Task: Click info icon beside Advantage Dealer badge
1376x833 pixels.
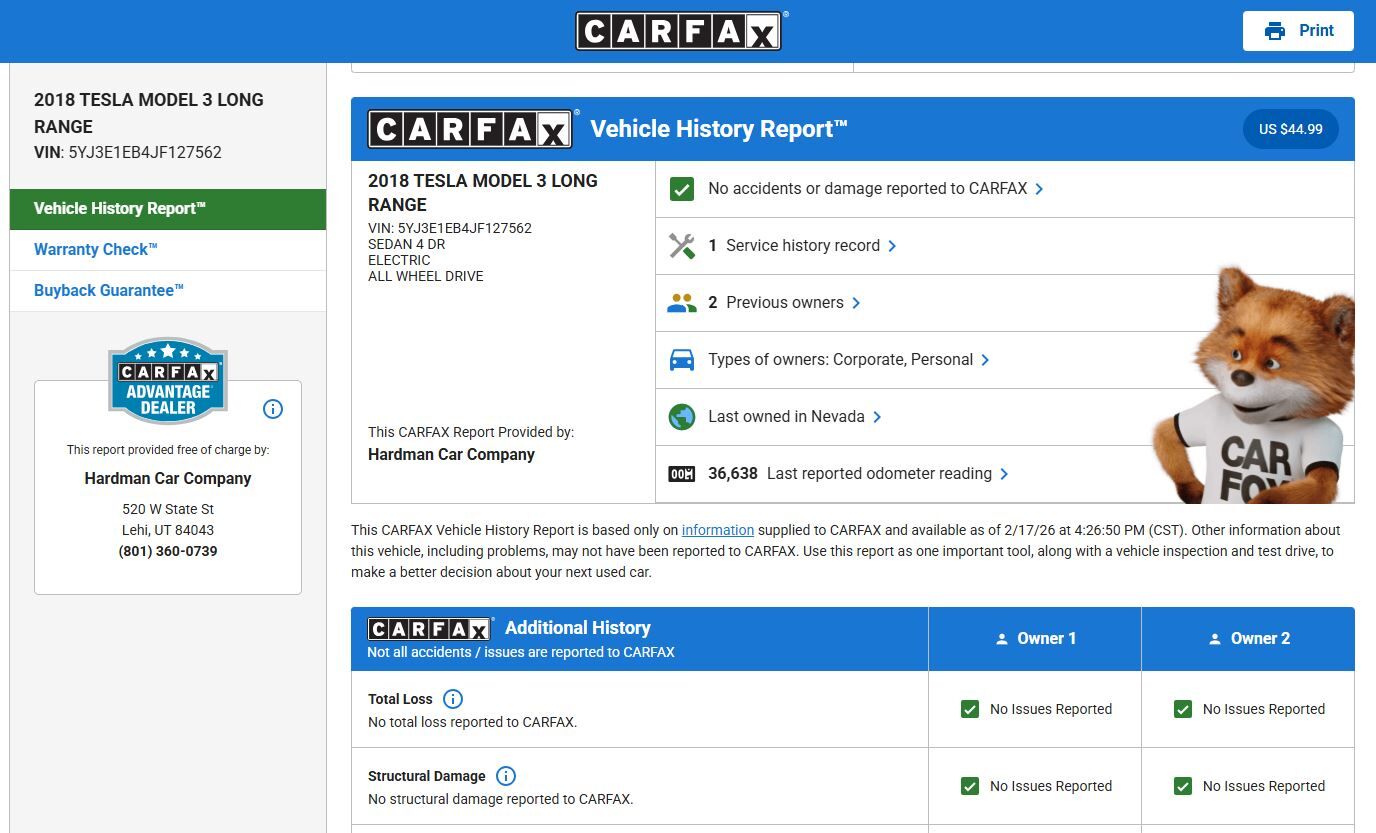Action: (x=273, y=409)
